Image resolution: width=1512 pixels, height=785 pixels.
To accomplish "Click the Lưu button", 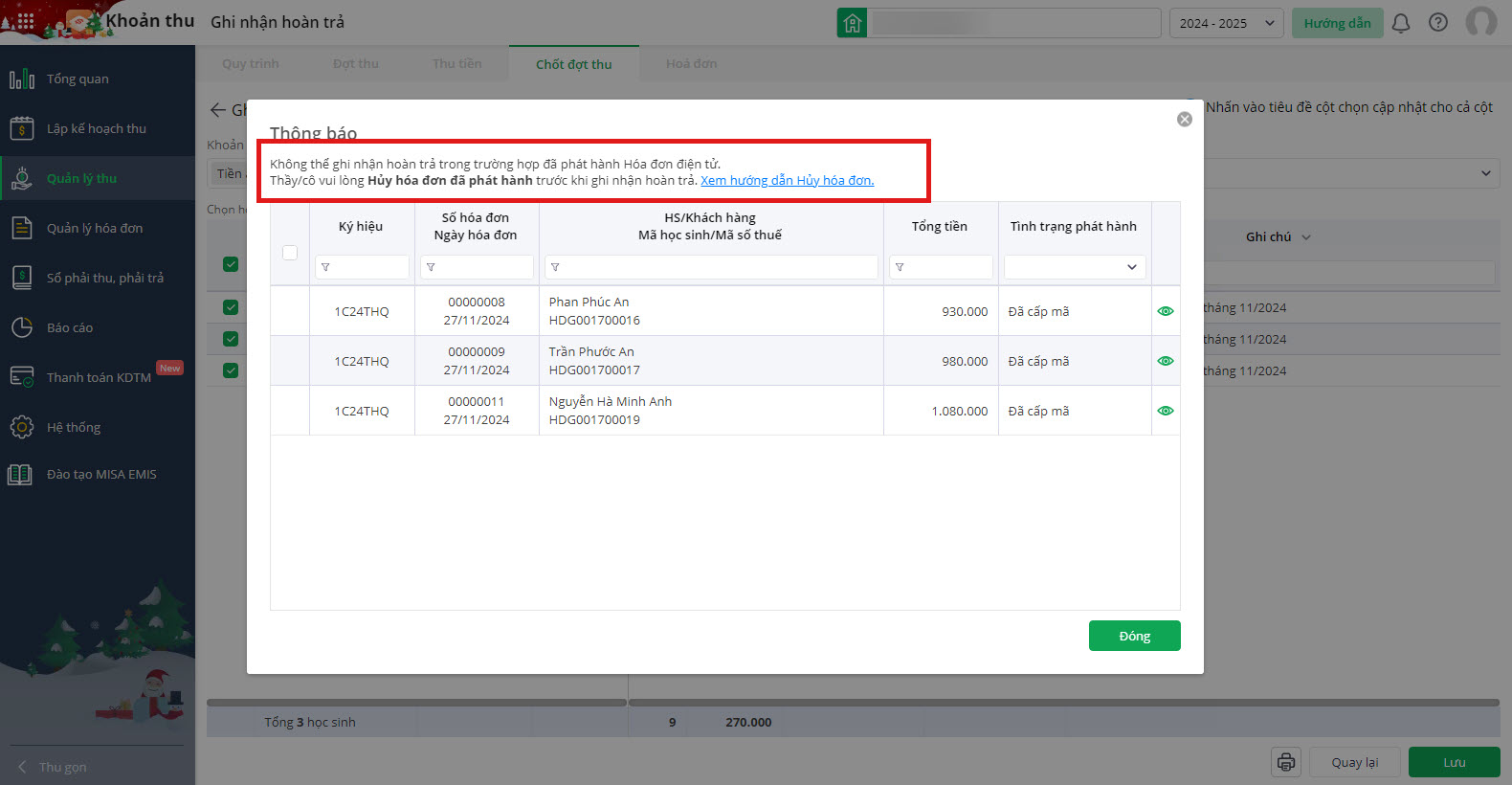I will pyautogui.click(x=1455, y=762).
